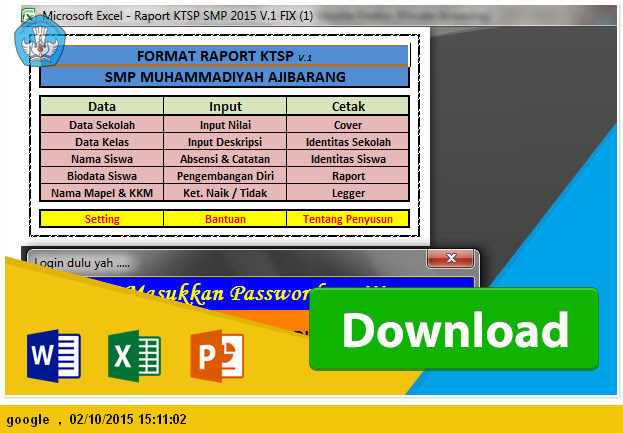
Task: Open Pengembangan Diri
Action: point(225,176)
